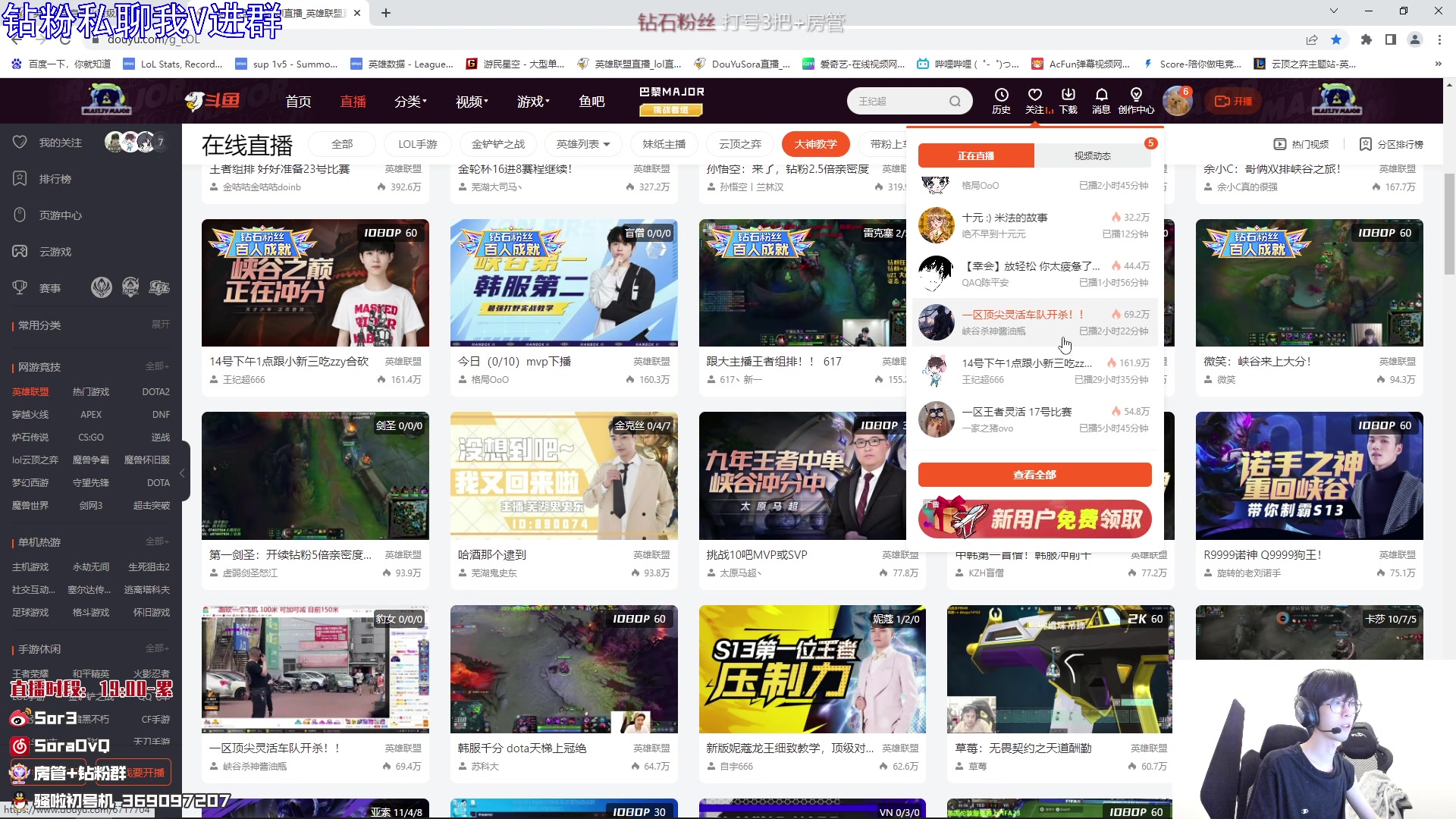Viewport: 1456px width, 819px height.
Task: Open the 英雄列表 filter dropdown
Action: pos(583,144)
